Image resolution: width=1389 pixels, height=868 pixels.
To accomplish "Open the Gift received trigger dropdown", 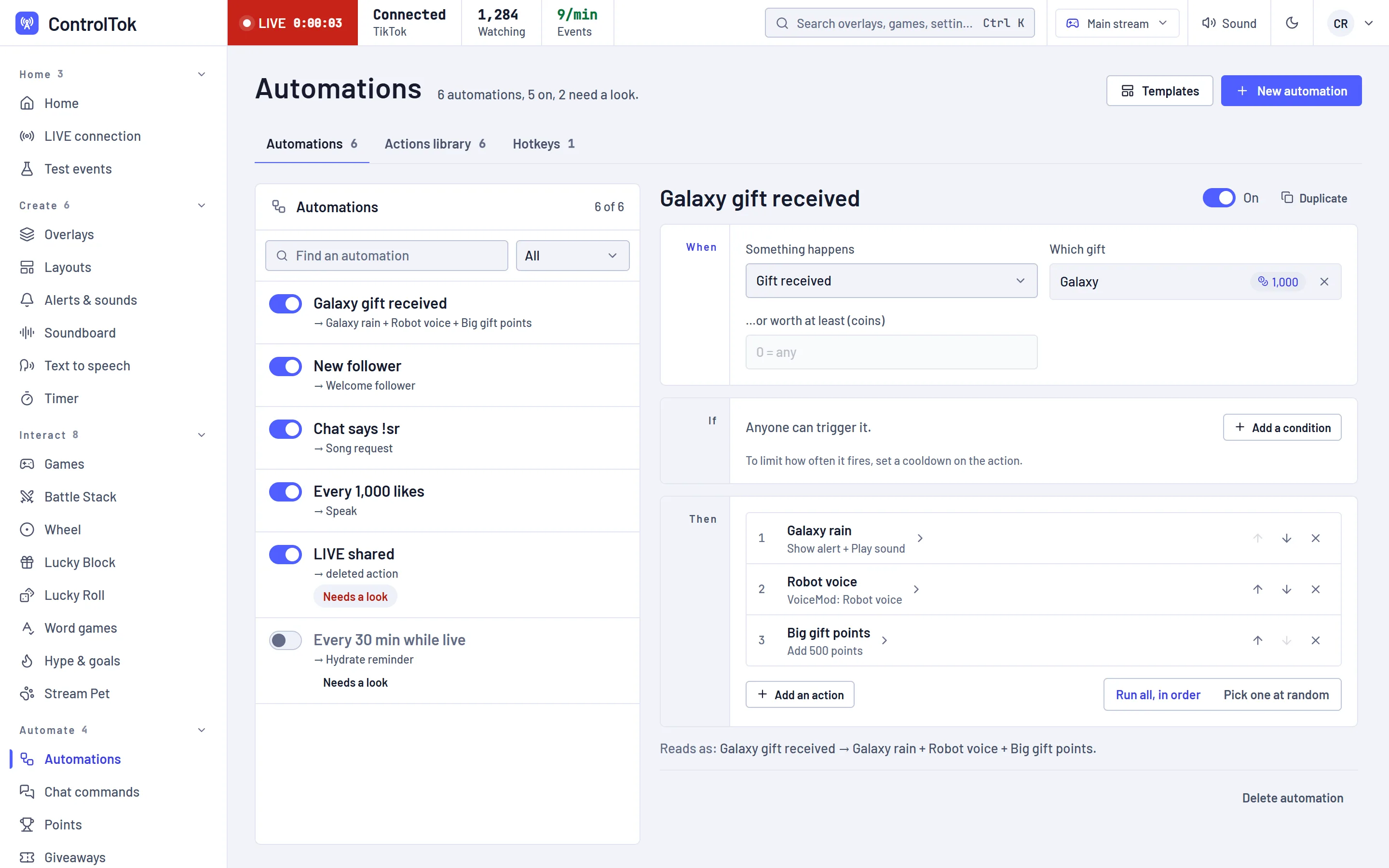I will tap(891, 281).
